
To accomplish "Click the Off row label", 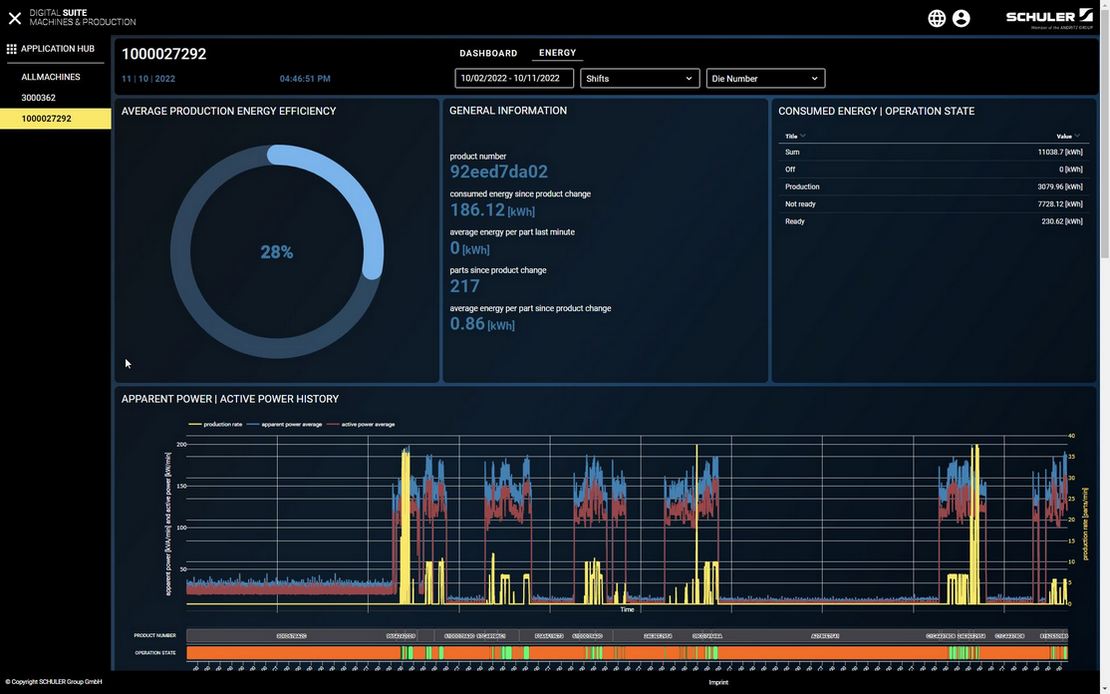I will pos(790,169).
